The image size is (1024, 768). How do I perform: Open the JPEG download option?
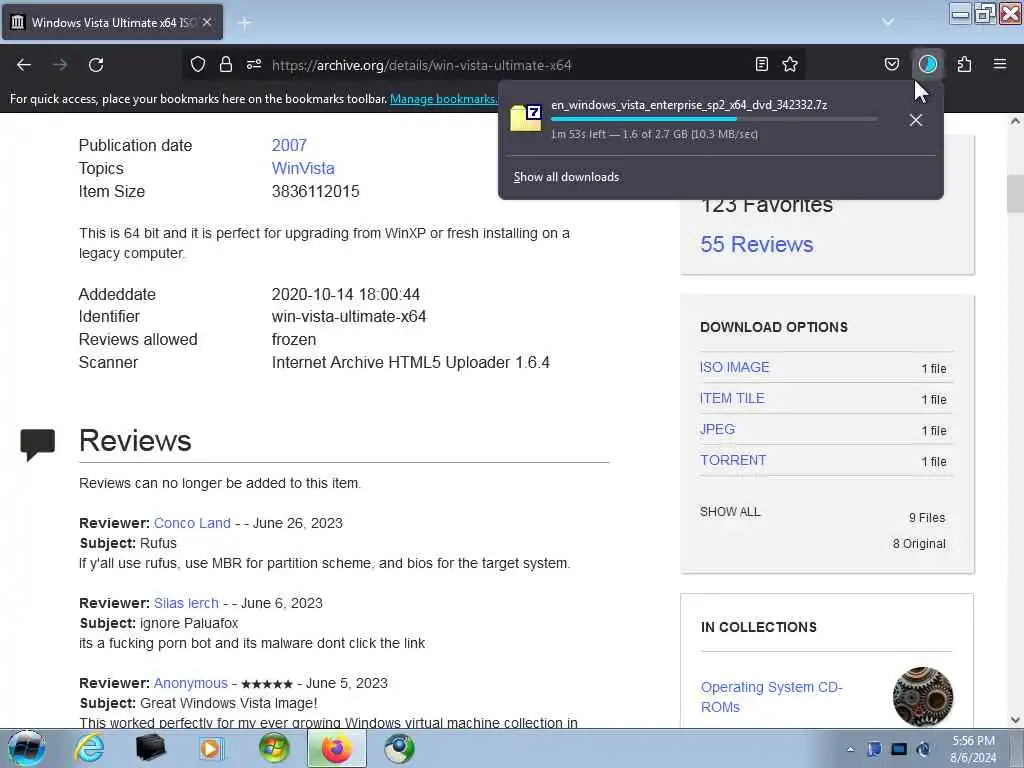[717, 429]
